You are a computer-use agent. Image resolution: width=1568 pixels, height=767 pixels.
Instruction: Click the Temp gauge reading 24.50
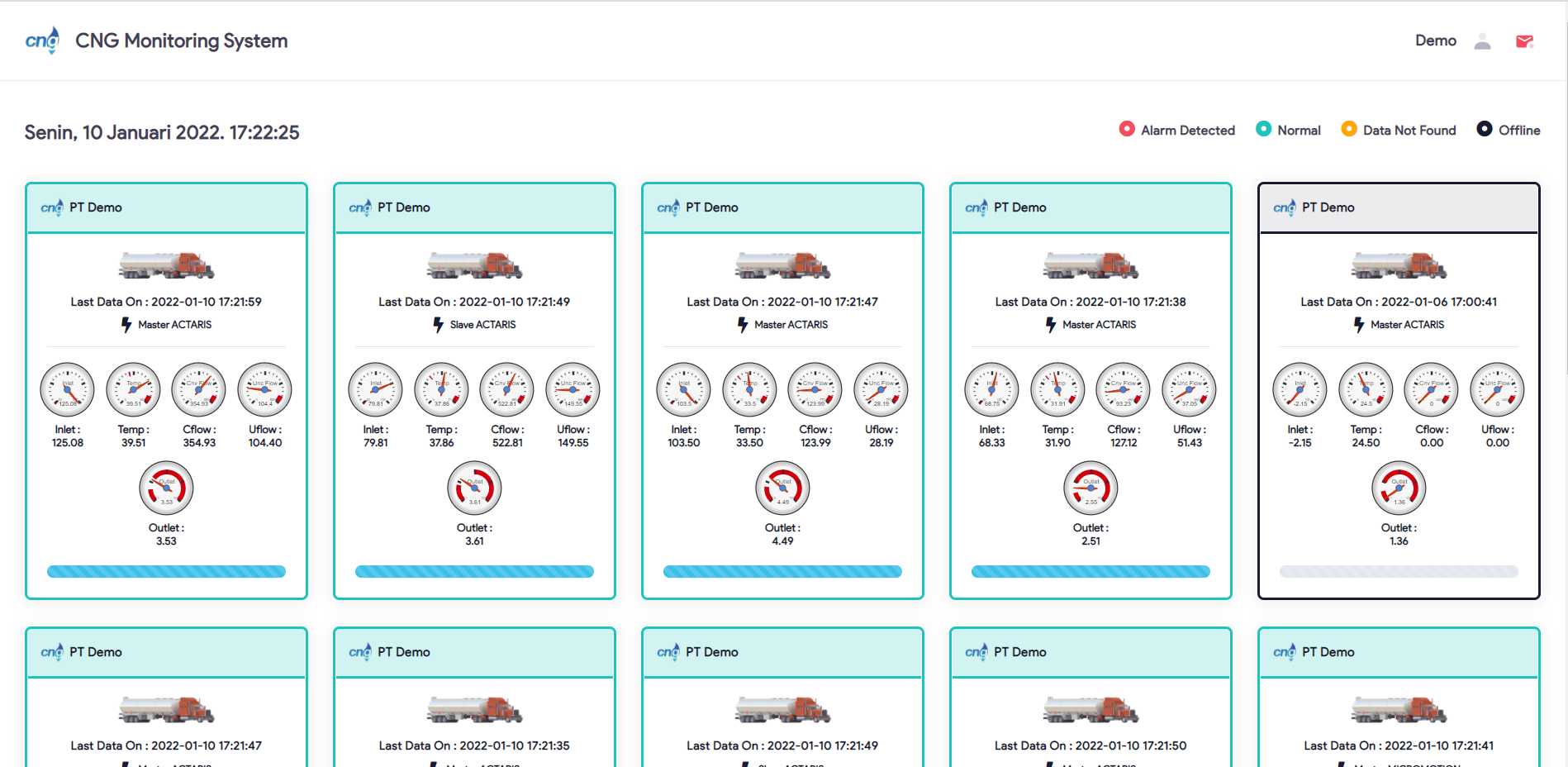(1366, 389)
